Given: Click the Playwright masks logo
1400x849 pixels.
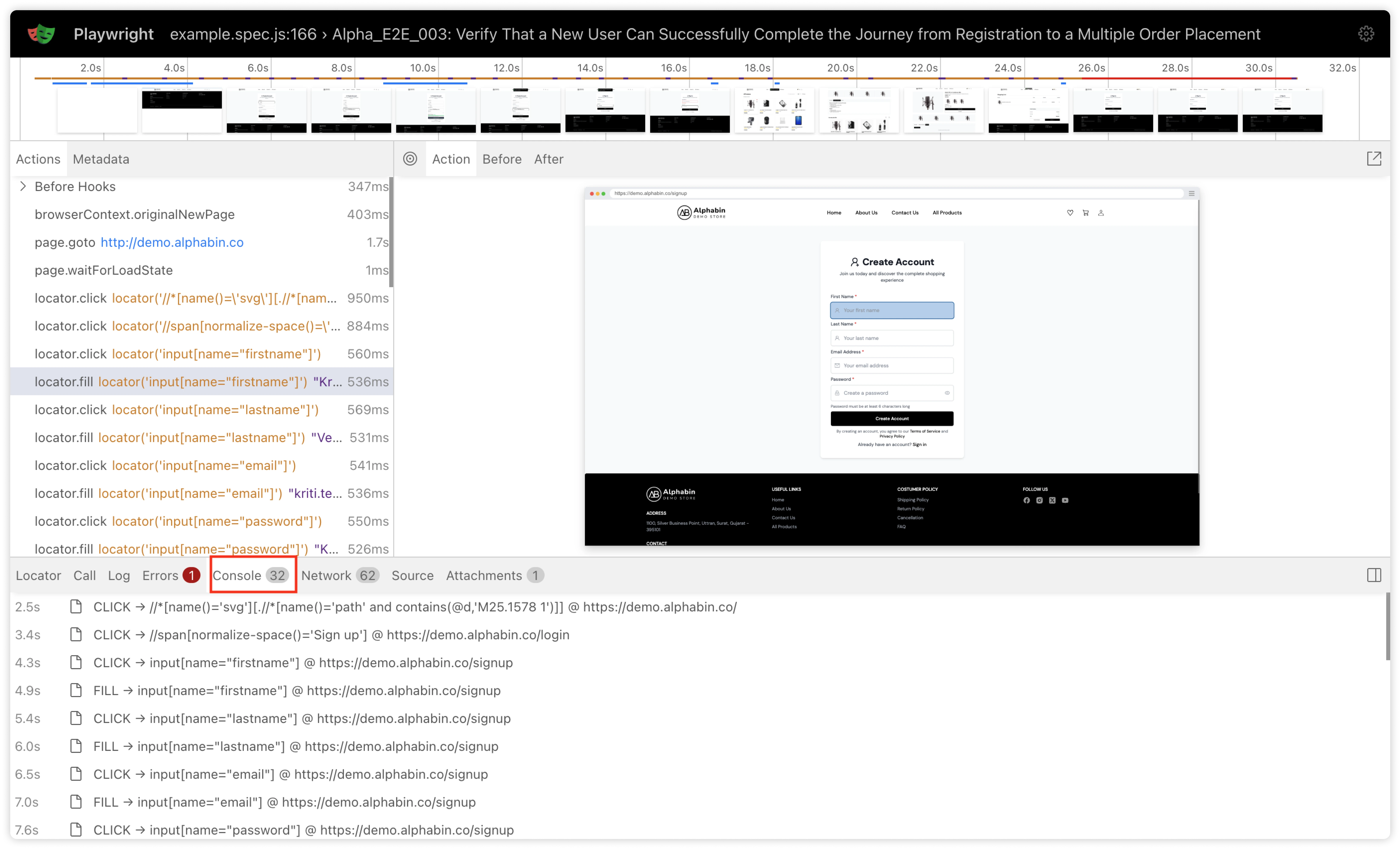Looking at the screenshot, I should point(42,34).
